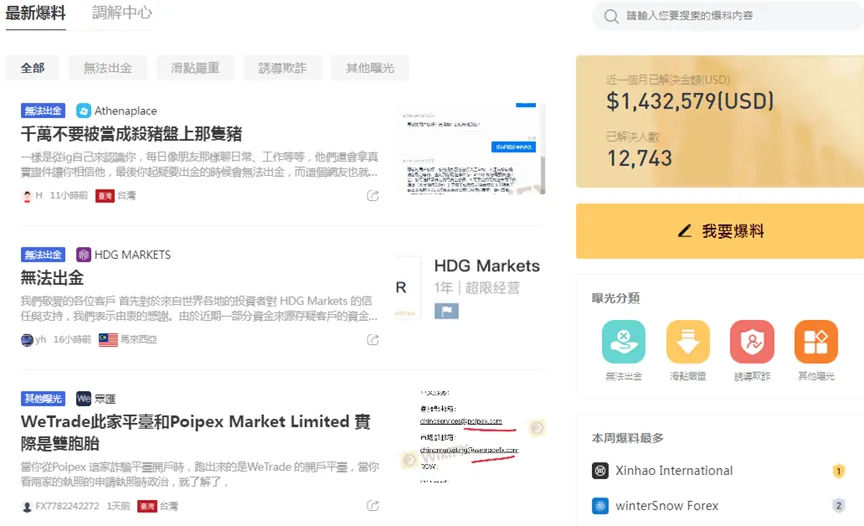Switch to the 最新爆料 tab
Screen dimensions: 864x526
click(x=36, y=13)
